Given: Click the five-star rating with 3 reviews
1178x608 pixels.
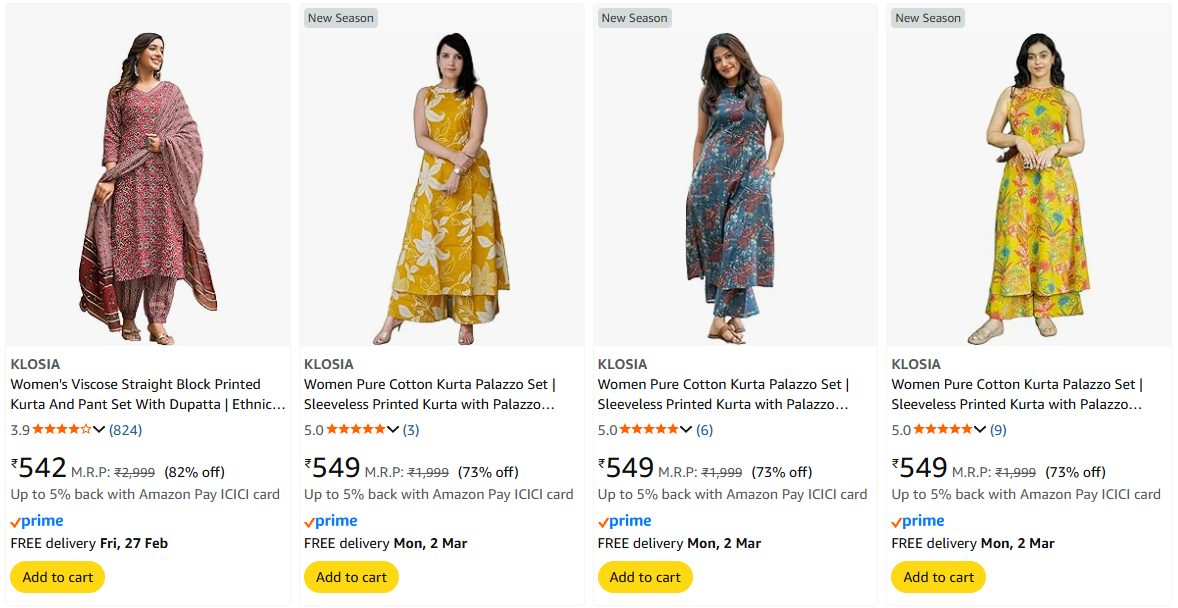Looking at the screenshot, I should 356,430.
